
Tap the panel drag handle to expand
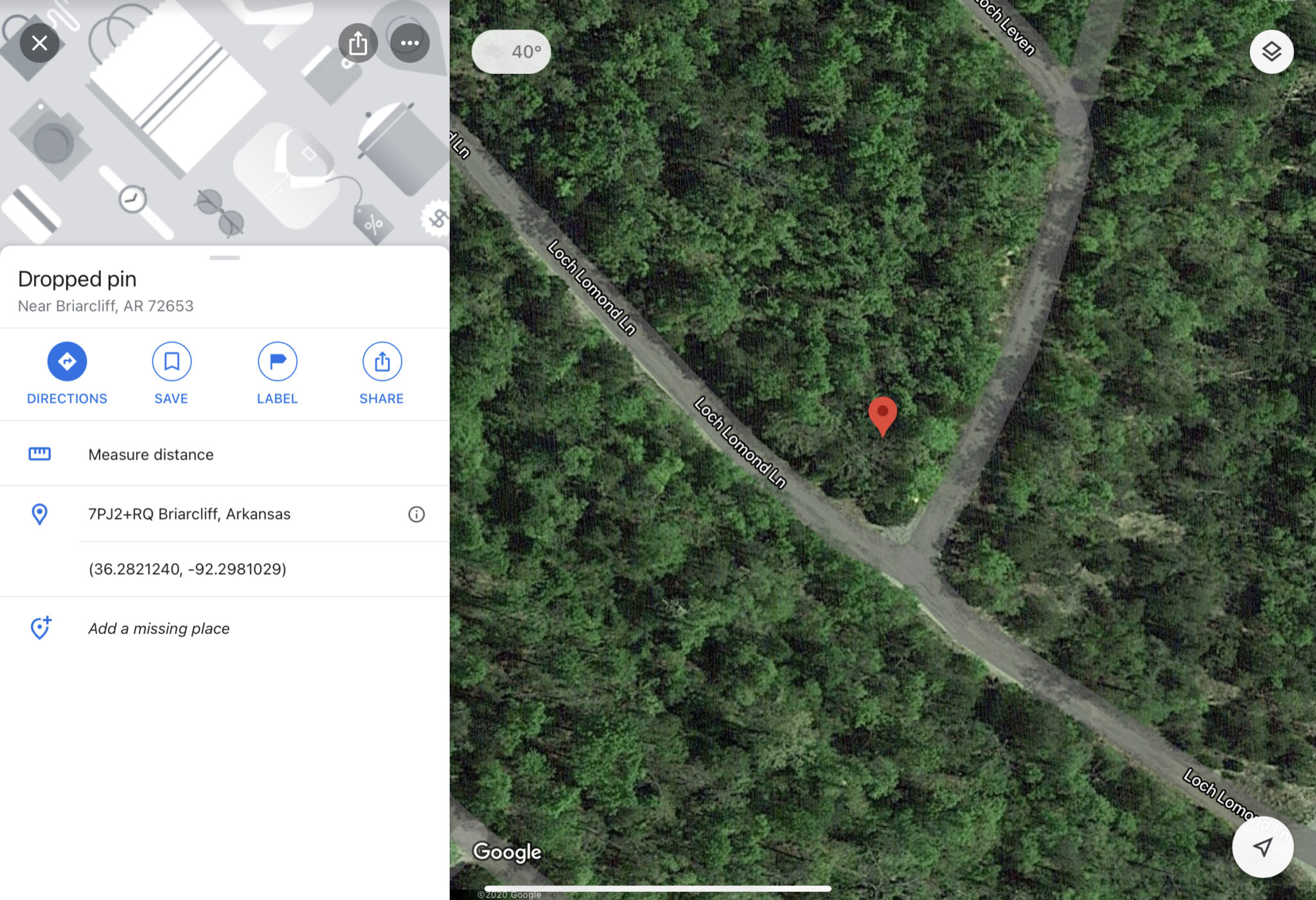coord(225,258)
